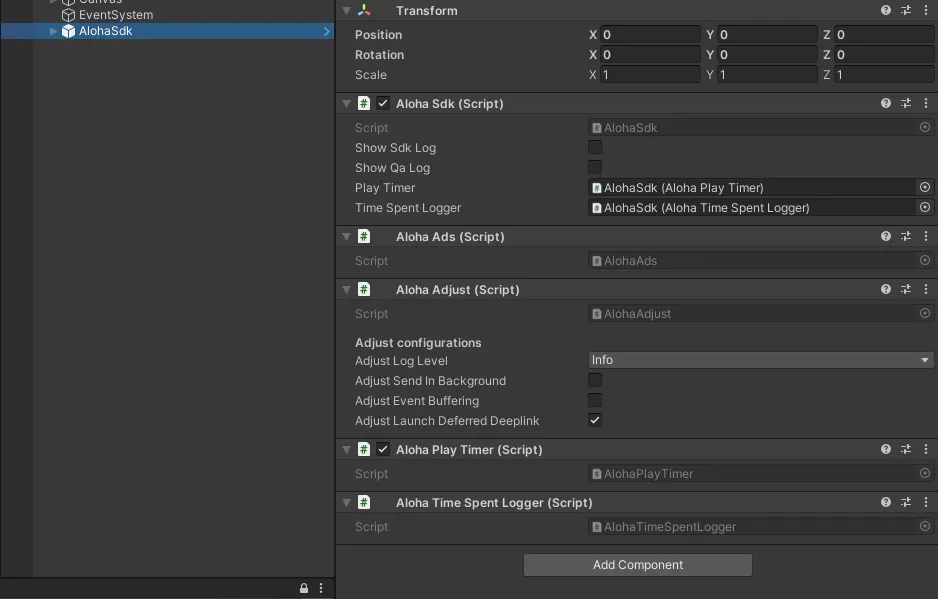Disable the Aloha Play Timer component

click(x=383, y=449)
